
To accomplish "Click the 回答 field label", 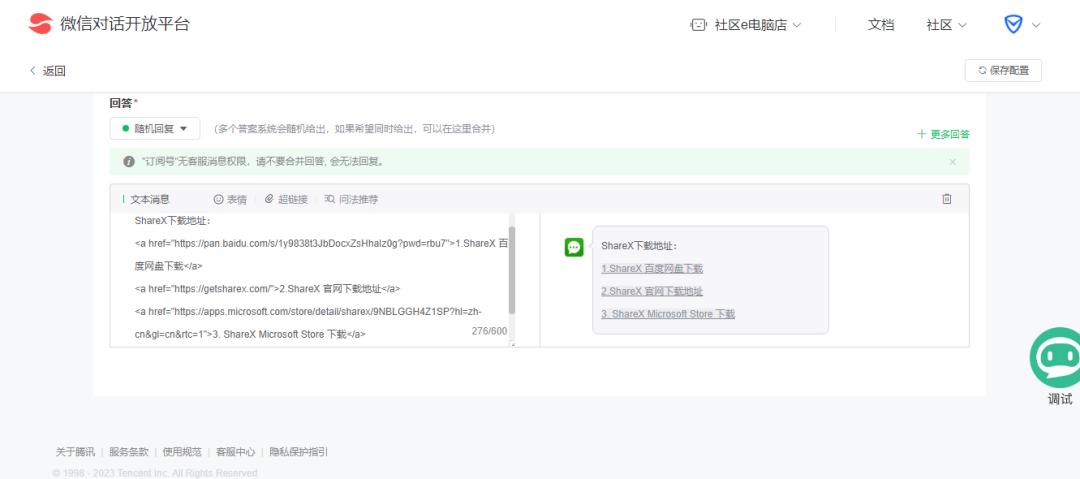I will pyautogui.click(x=124, y=103).
